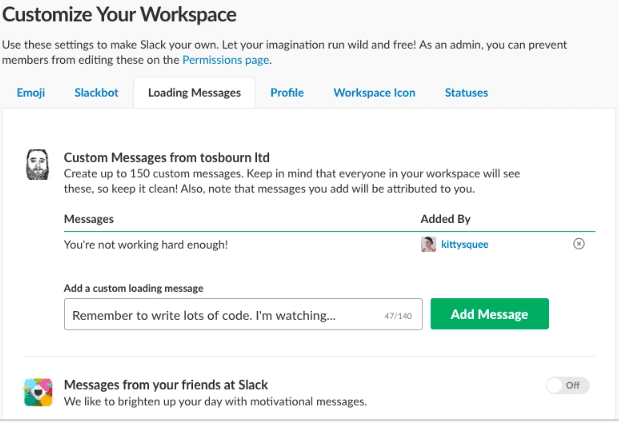
Task: Click the Slack heart icon
Action: click(38, 394)
